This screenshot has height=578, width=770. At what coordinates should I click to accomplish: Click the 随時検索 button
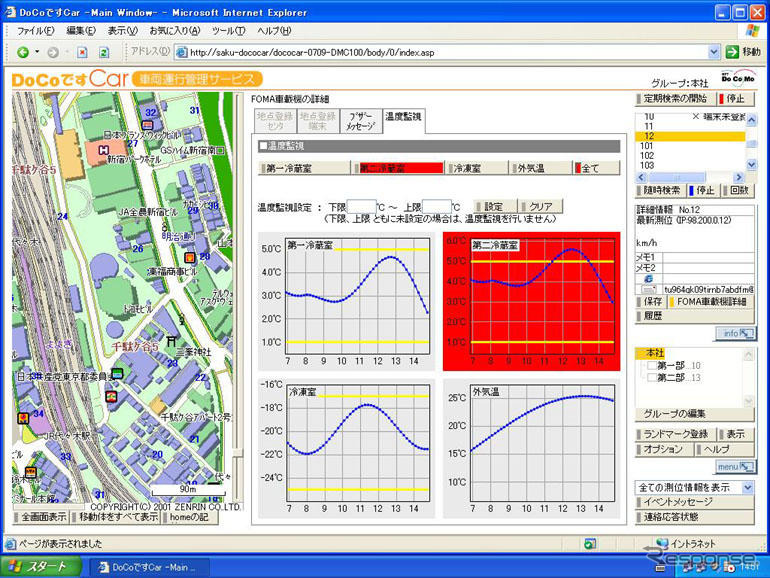(x=661, y=190)
